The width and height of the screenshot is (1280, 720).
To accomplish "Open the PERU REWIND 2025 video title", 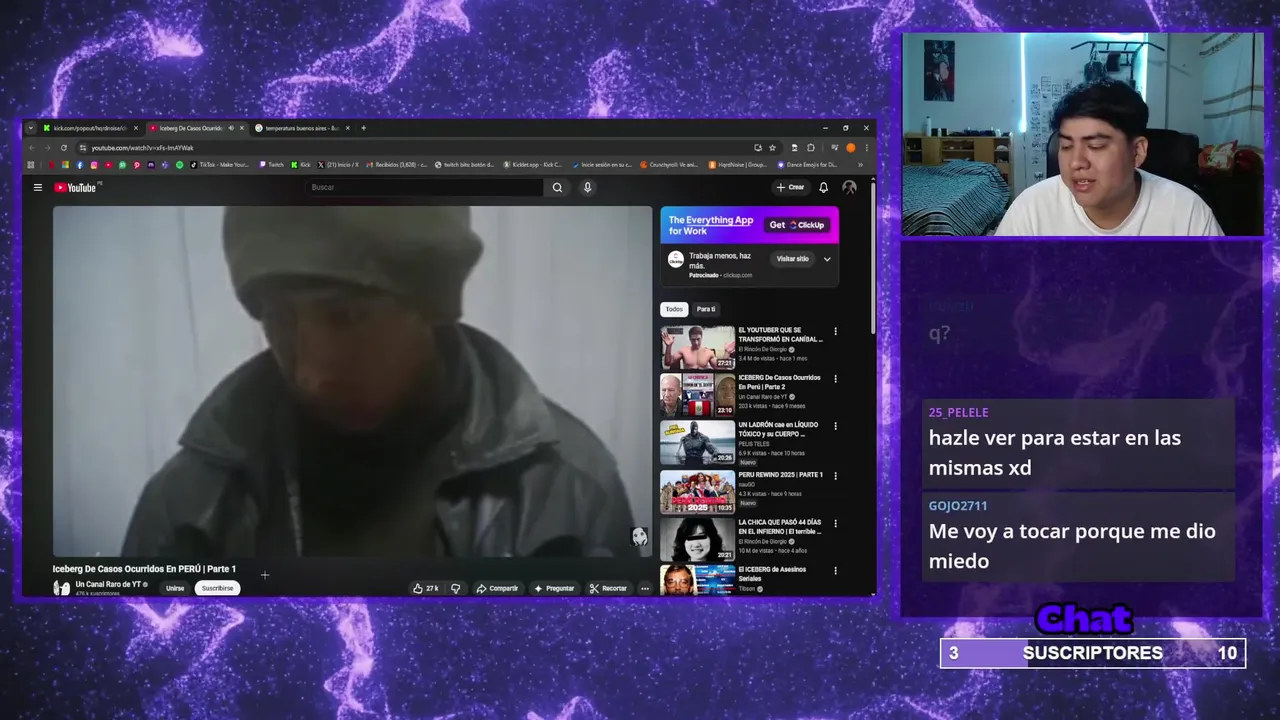I will coord(780,474).
